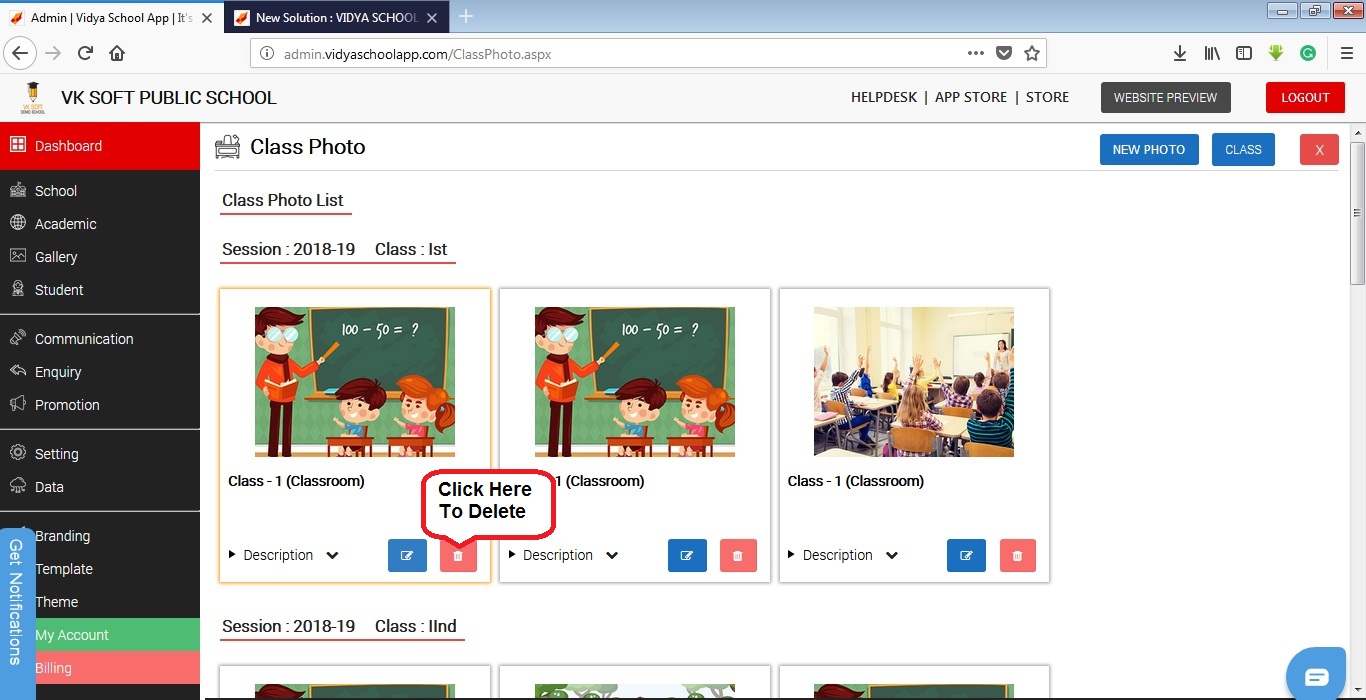1366x700 pixels.
Task: Edit the first Class - 1 photo
Action: 407,555
